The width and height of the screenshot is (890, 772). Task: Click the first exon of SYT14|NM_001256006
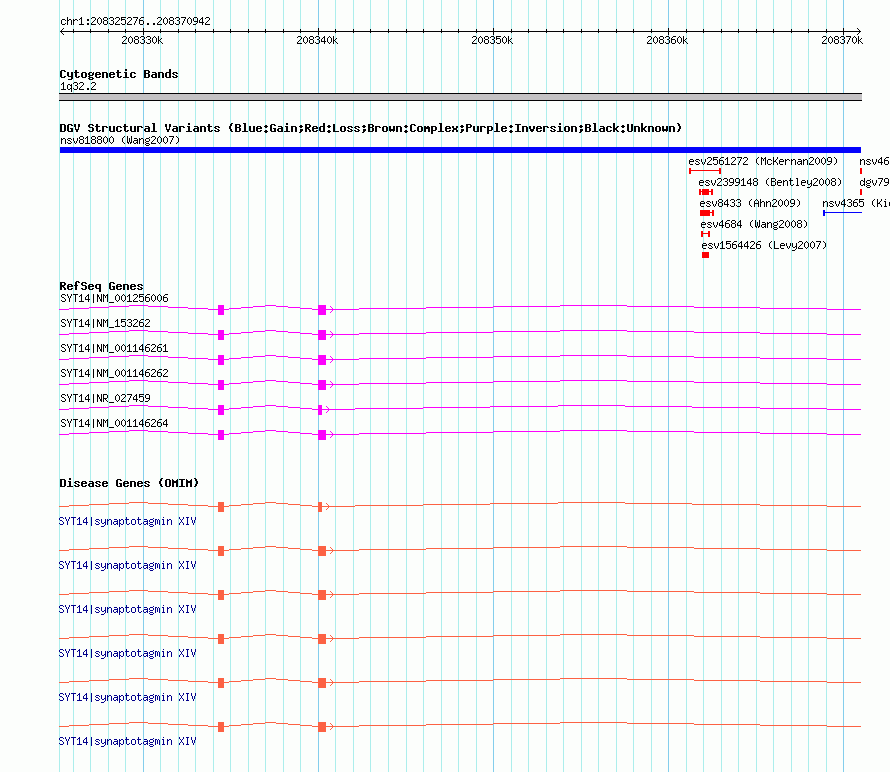221,310
